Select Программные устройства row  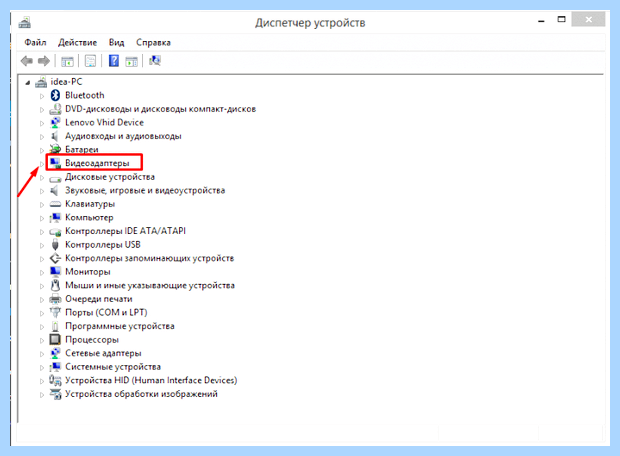coord(120,326)
